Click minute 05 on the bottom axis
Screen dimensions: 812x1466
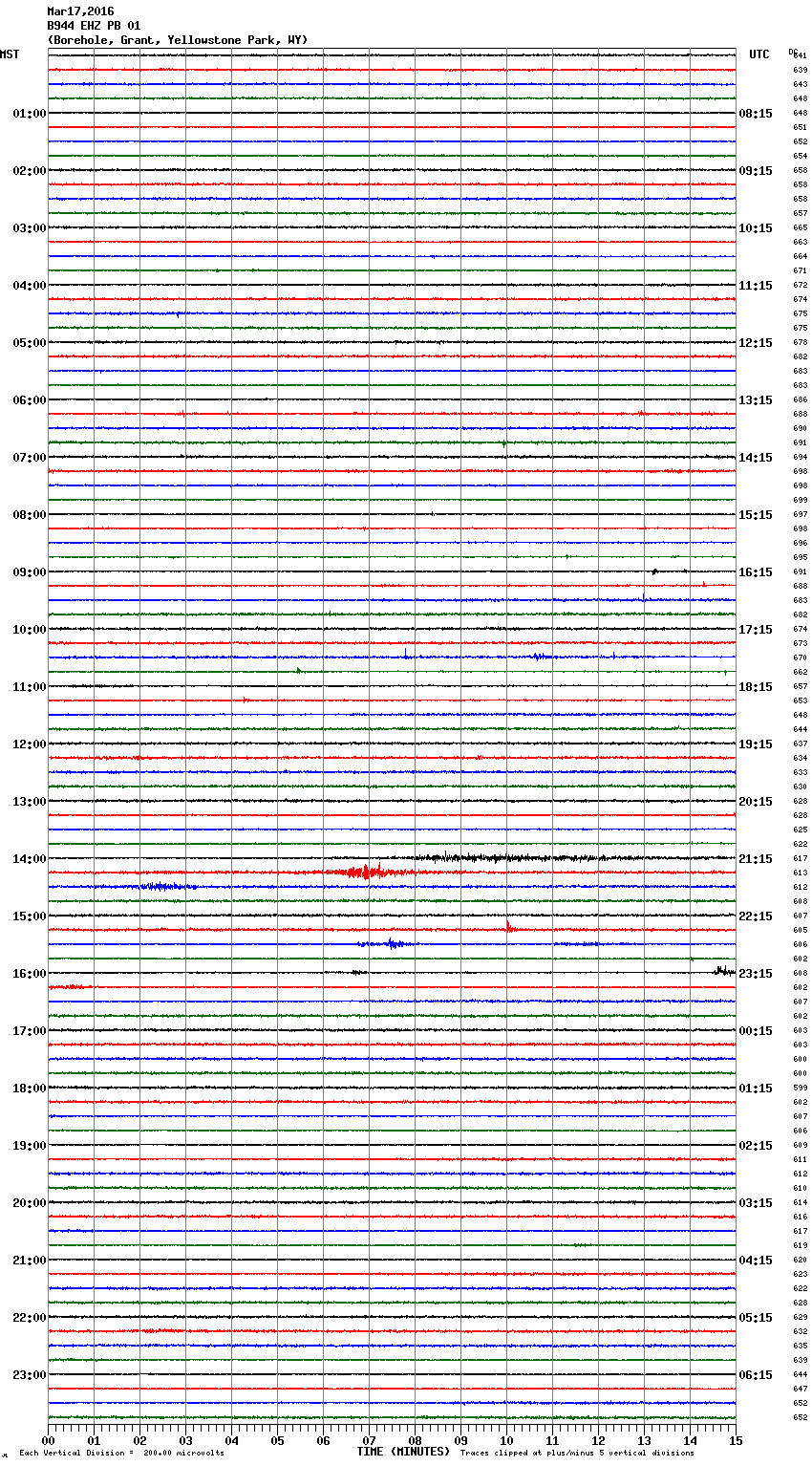point(277,1440)
